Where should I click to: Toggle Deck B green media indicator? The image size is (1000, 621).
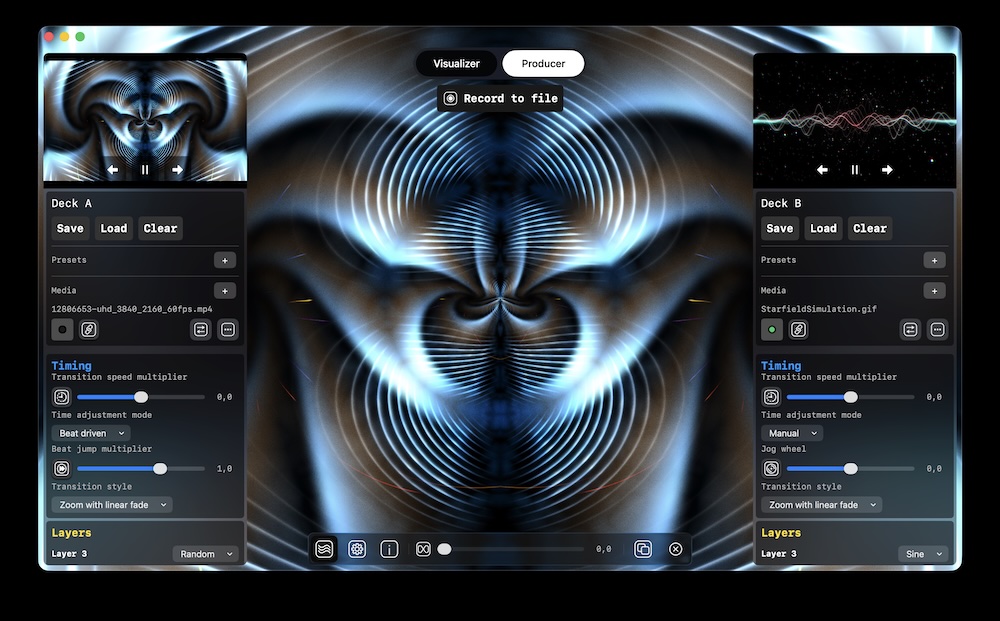tap(771, 329)
